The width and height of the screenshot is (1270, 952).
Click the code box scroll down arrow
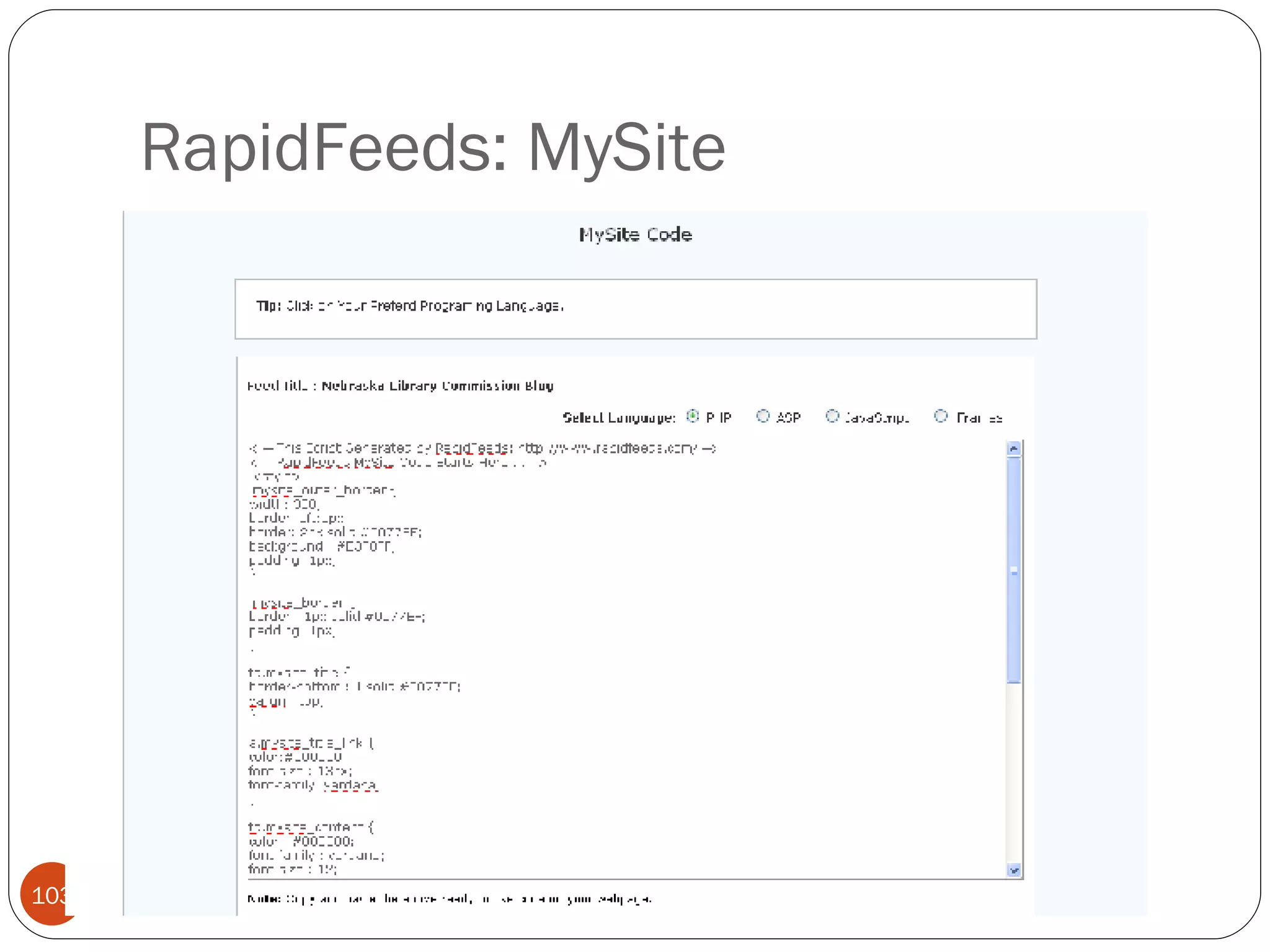(x=1014, y=870)
